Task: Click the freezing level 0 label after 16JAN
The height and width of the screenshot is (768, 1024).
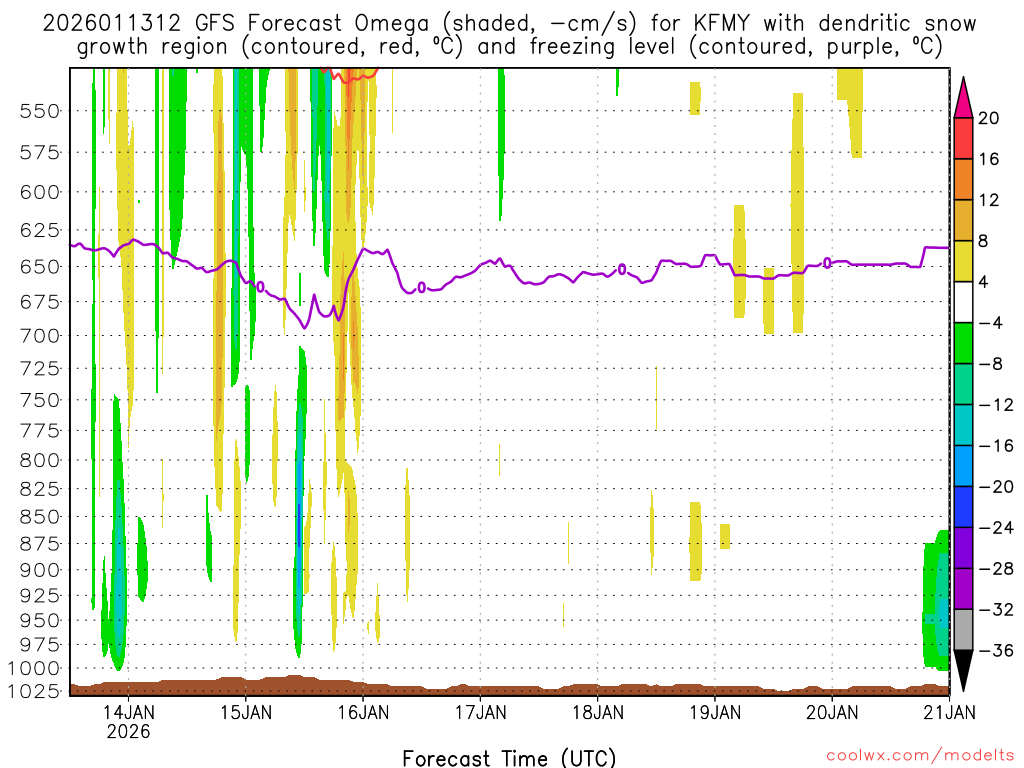Action: [x=422, y=287]
